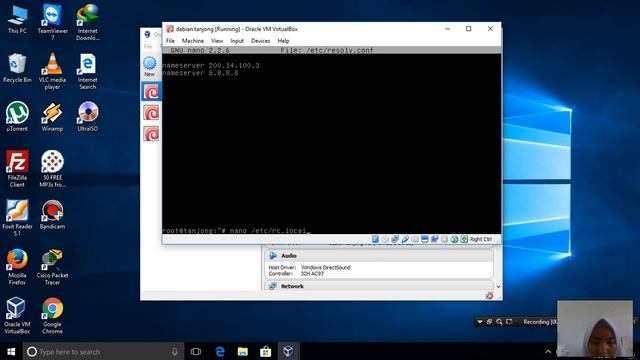This screenshot has width=640, height=360.
Task: Click the Right Ctrl host key label
Action: (x=481, y=239)
